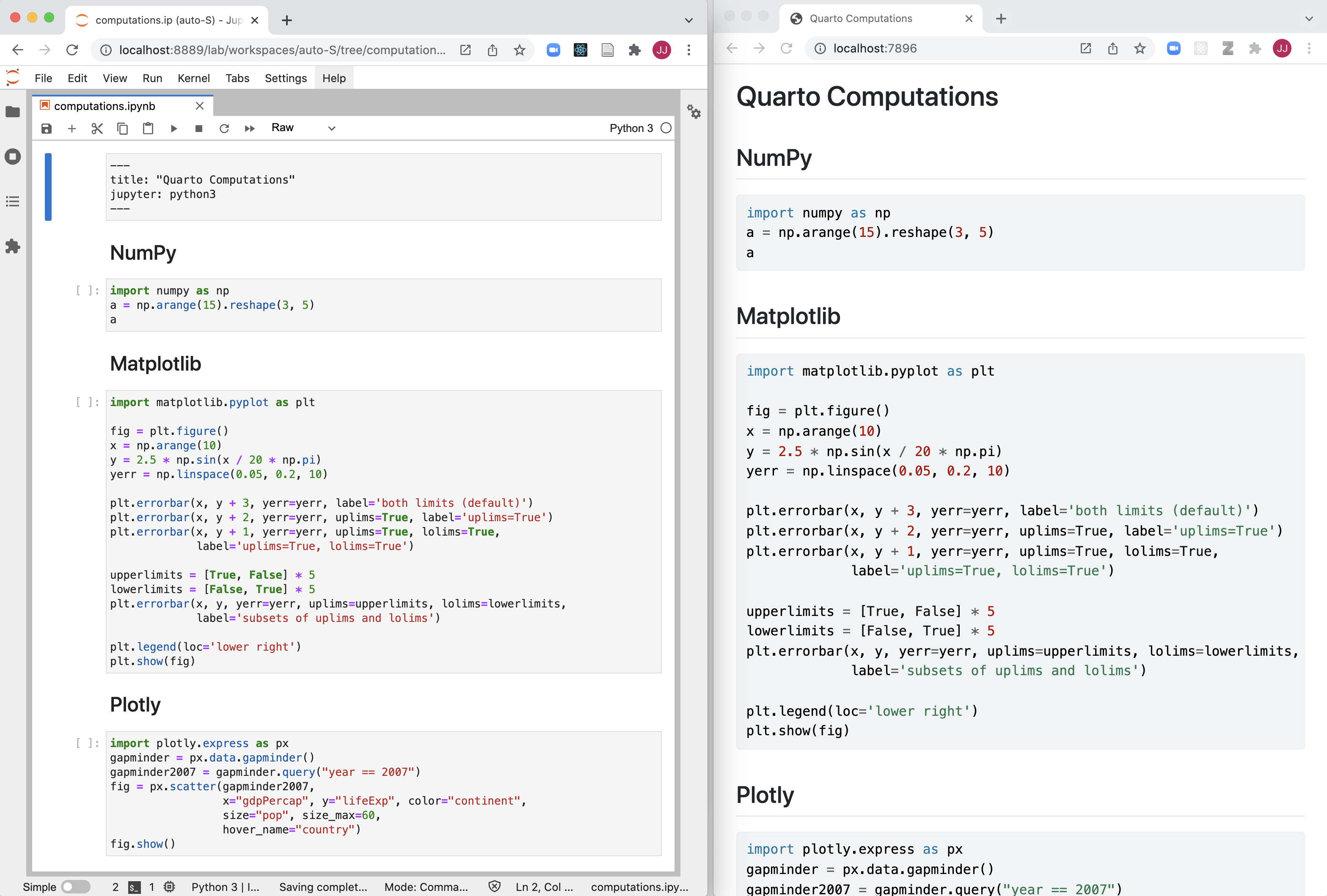Open the Kernel menu
Viewport: 1327px width, 896px height.
[193, 78]
